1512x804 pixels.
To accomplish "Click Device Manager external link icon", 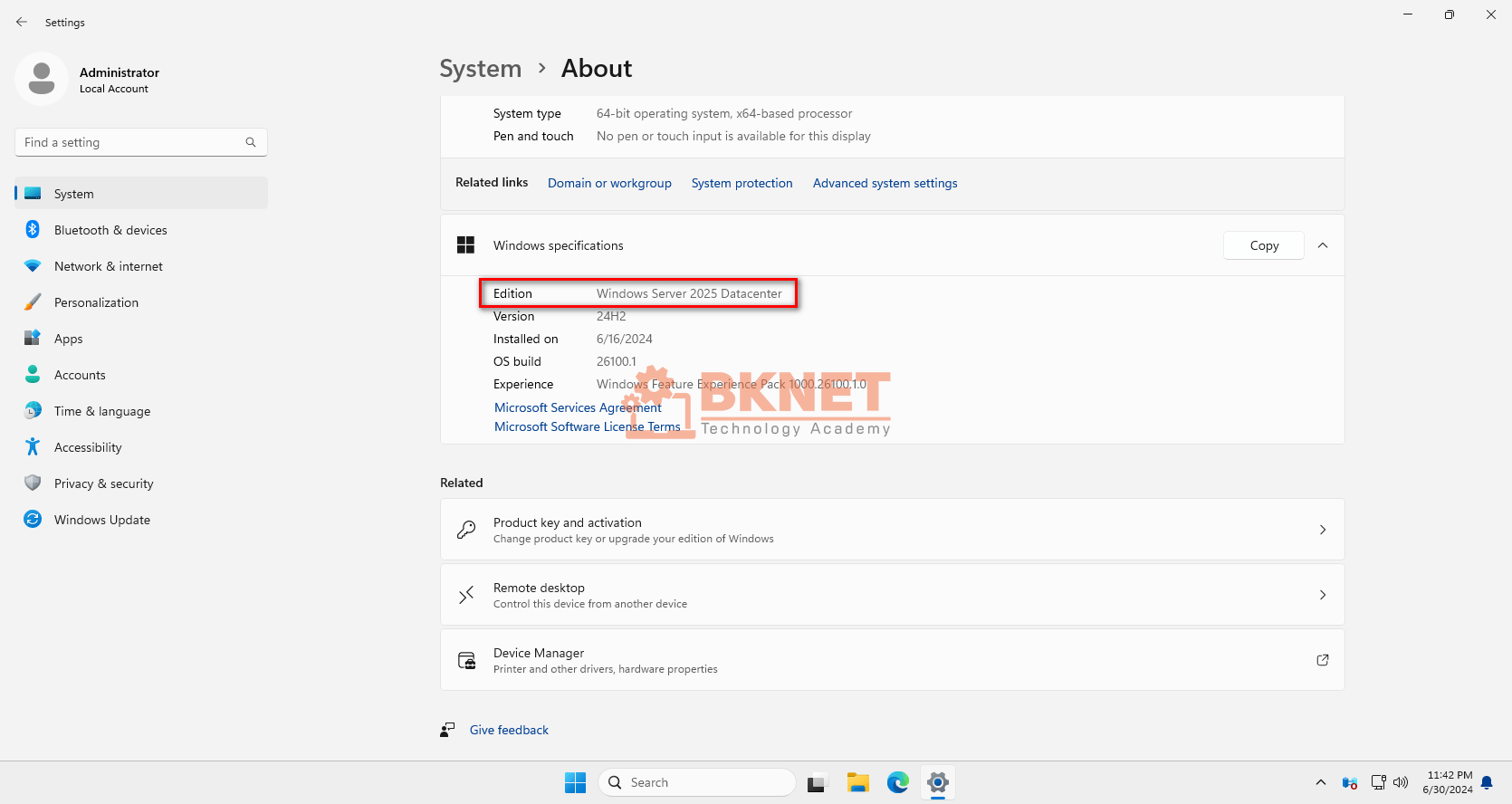I will [1323, 660].
